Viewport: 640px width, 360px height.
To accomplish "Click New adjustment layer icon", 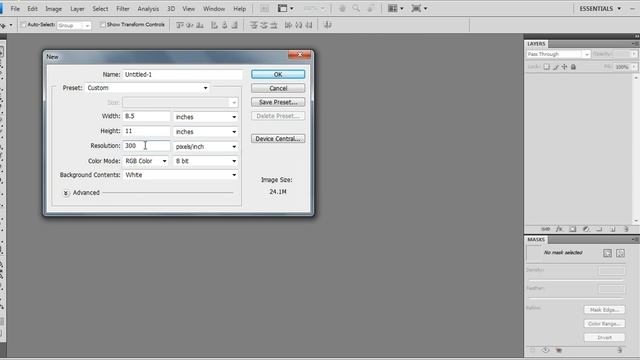I will click(x=586, y=229).
